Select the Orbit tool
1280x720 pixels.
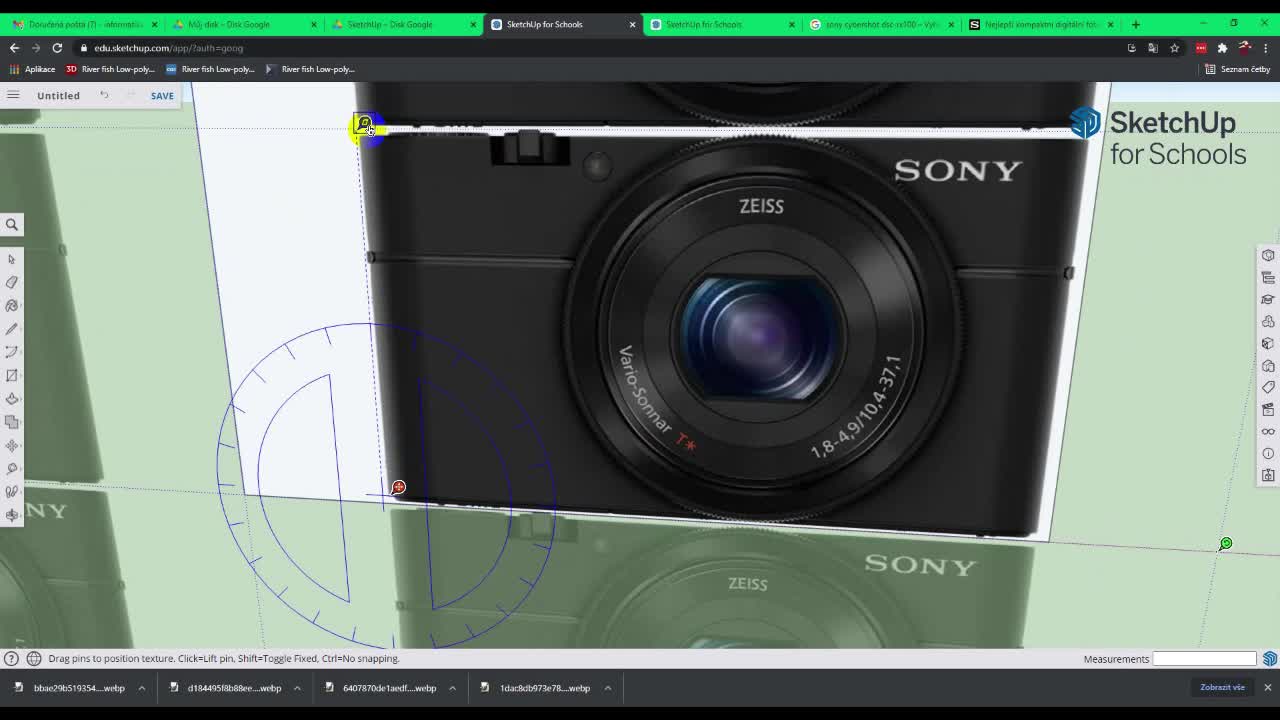point(12,515)
